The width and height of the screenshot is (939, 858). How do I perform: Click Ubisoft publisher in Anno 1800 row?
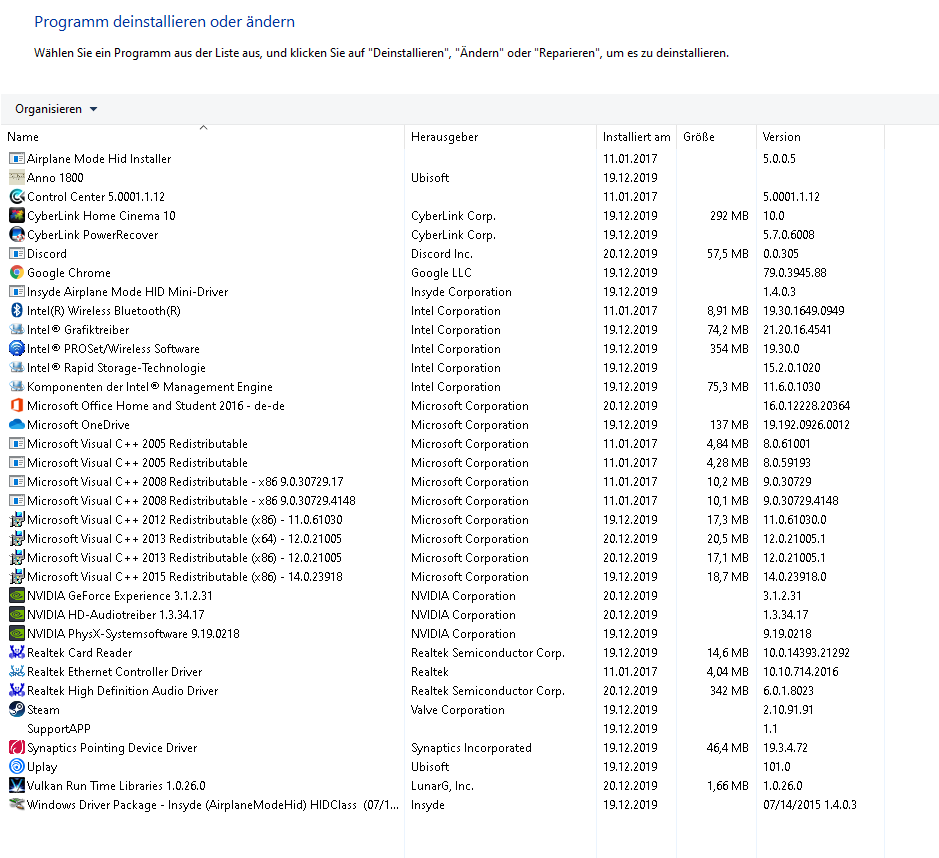[430, 178]
